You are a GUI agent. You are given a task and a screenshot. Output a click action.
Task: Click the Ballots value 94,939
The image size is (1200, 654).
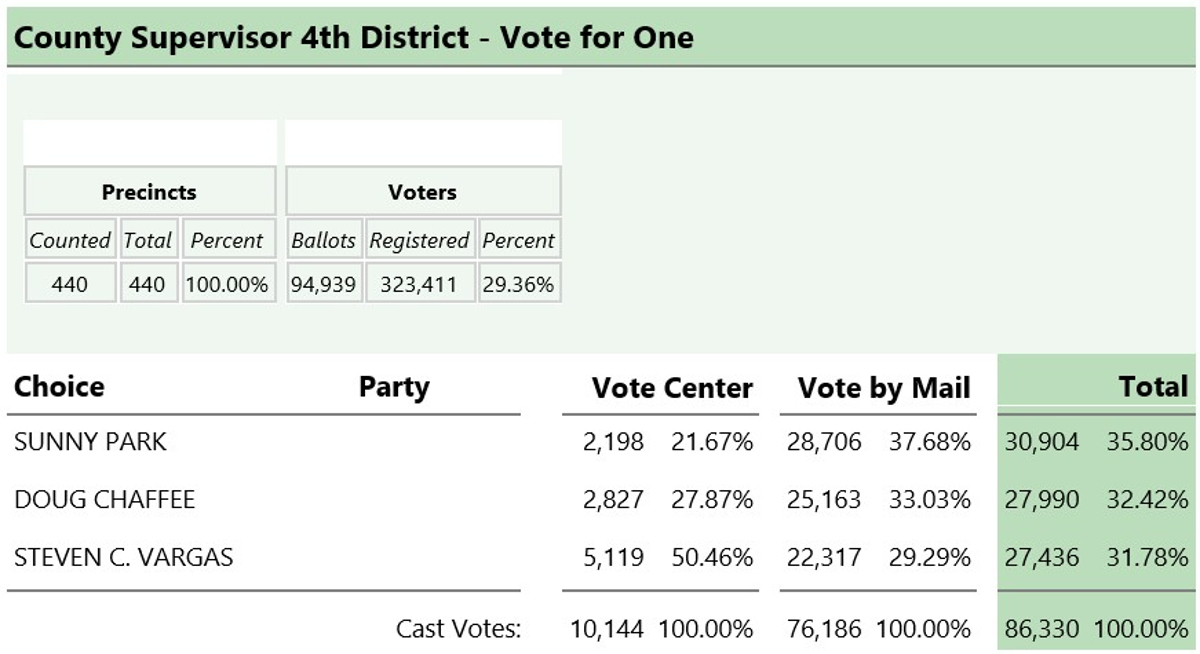coord(324,284)
